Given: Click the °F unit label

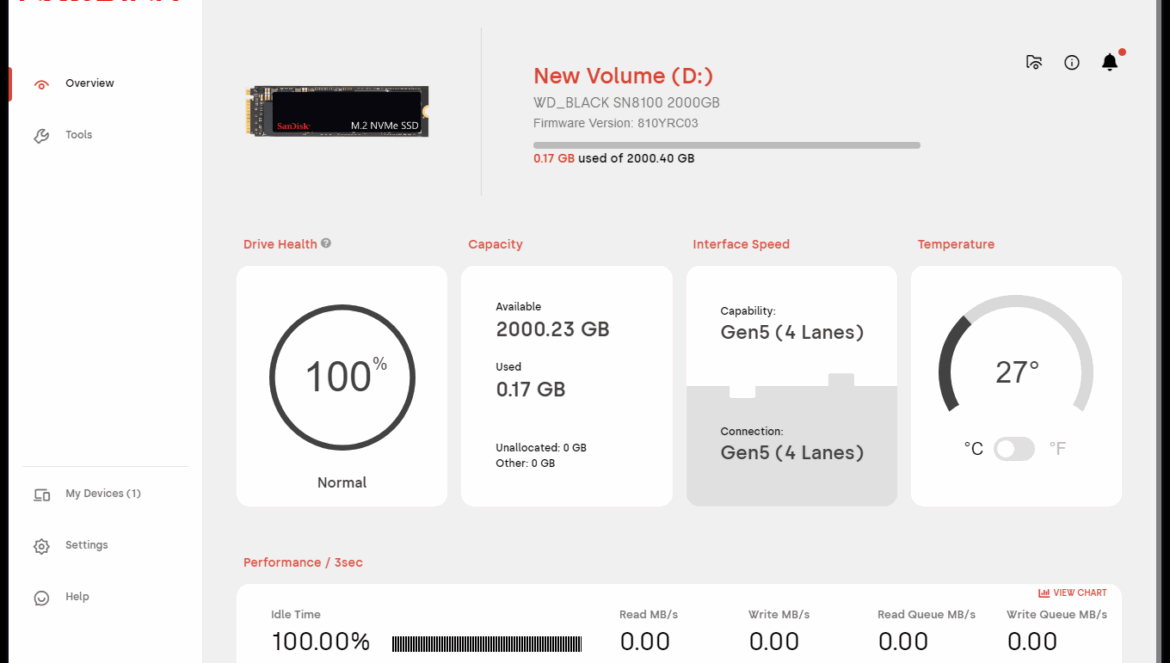Looking at the screenshot, I should (1057, 448).
